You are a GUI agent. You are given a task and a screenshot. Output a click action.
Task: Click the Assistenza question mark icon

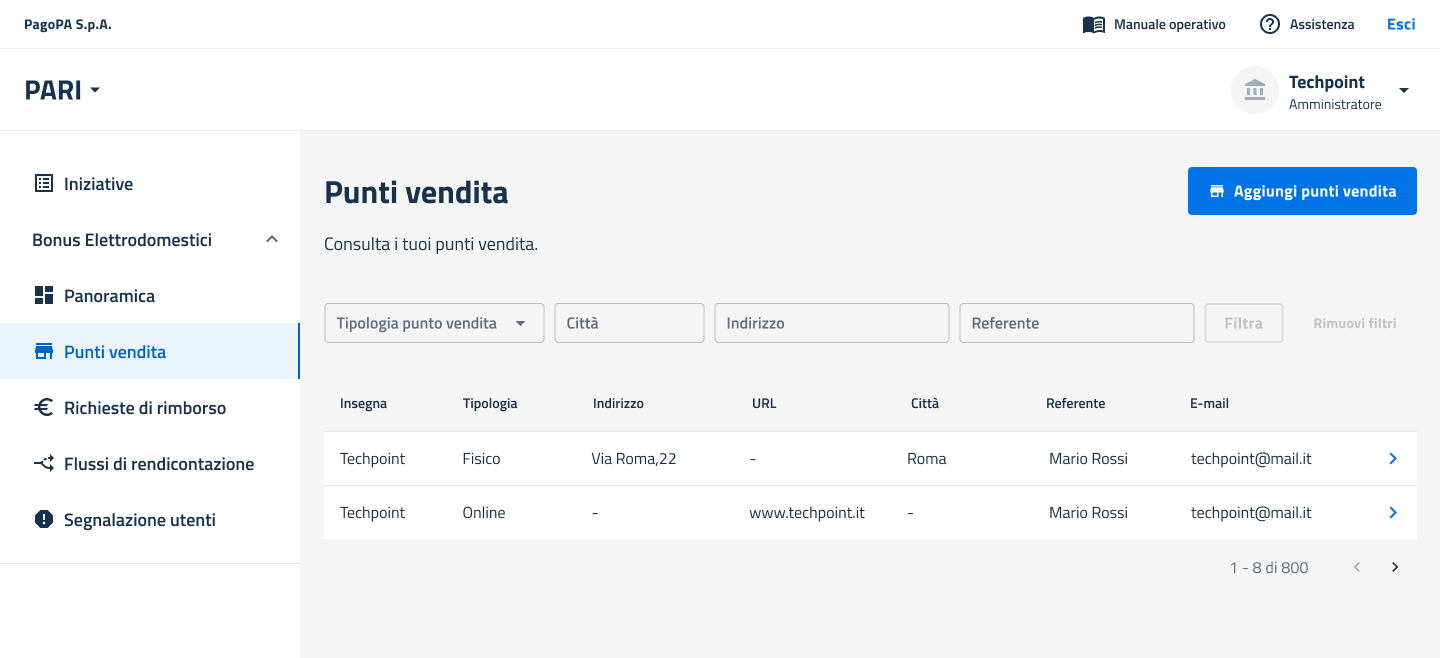(x=1269, y=24)
